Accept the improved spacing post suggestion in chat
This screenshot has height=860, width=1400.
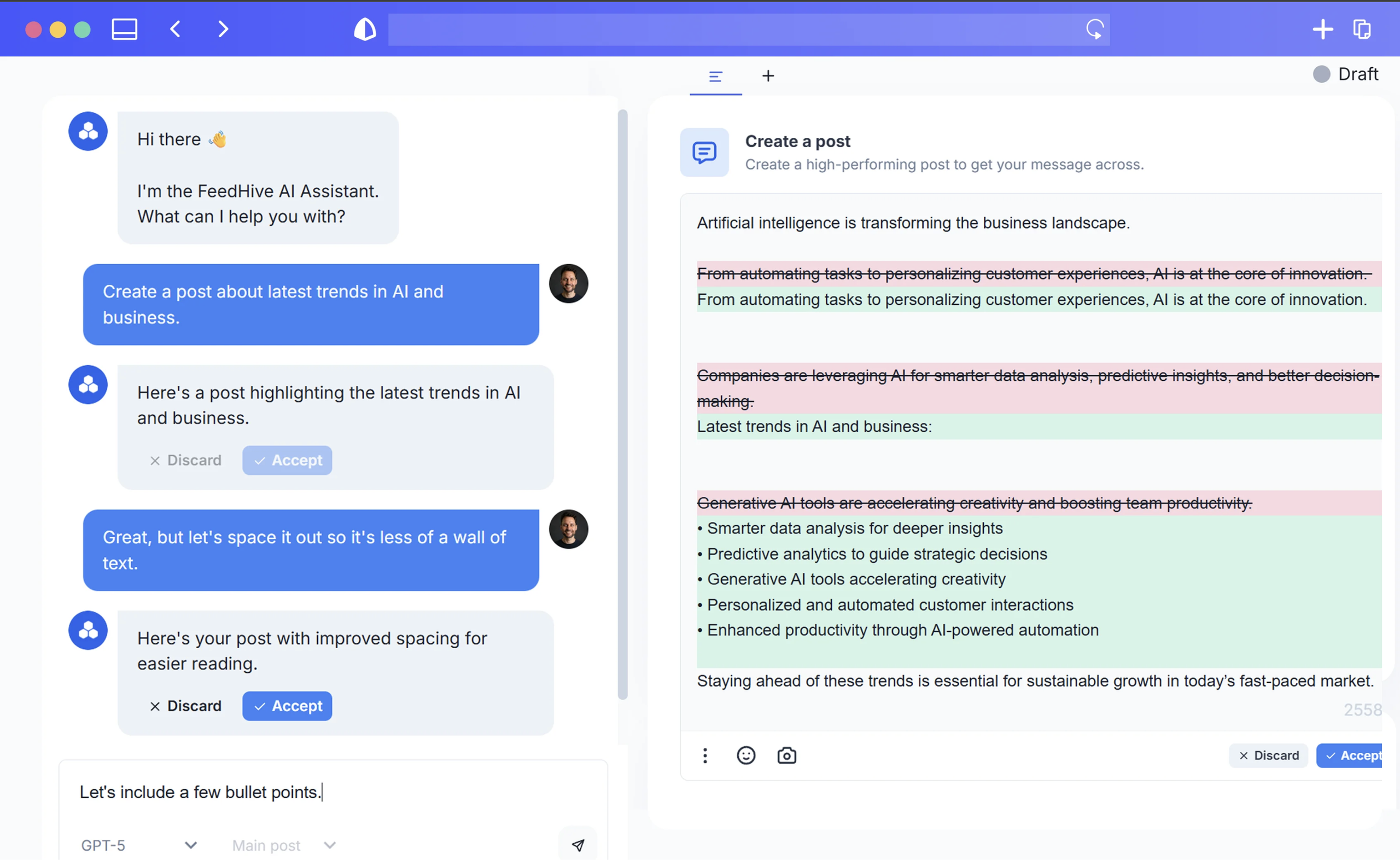pos(287,706)
